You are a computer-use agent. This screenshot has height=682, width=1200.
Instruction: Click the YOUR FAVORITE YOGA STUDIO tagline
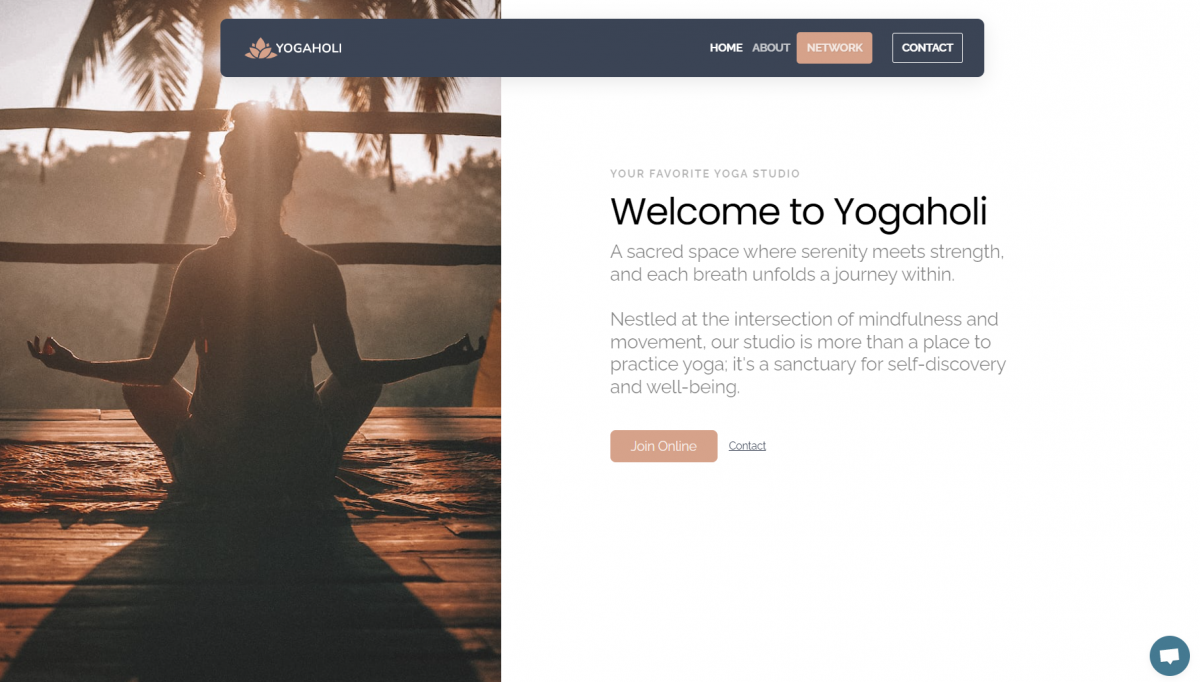pyautogui.click(x=705, y=174)
